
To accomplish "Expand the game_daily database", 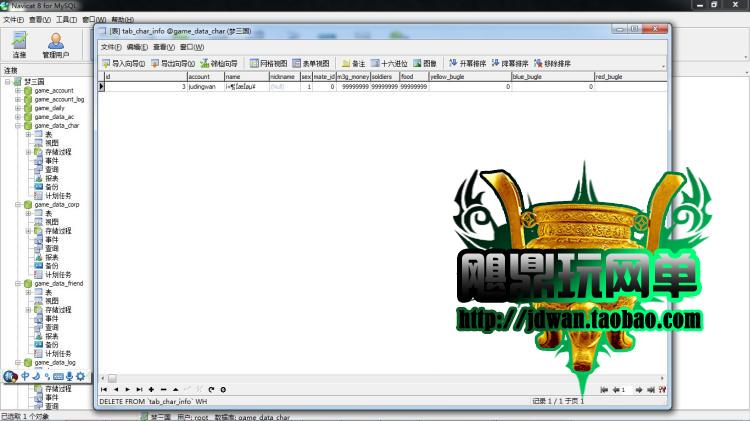I will click(18, 108).
